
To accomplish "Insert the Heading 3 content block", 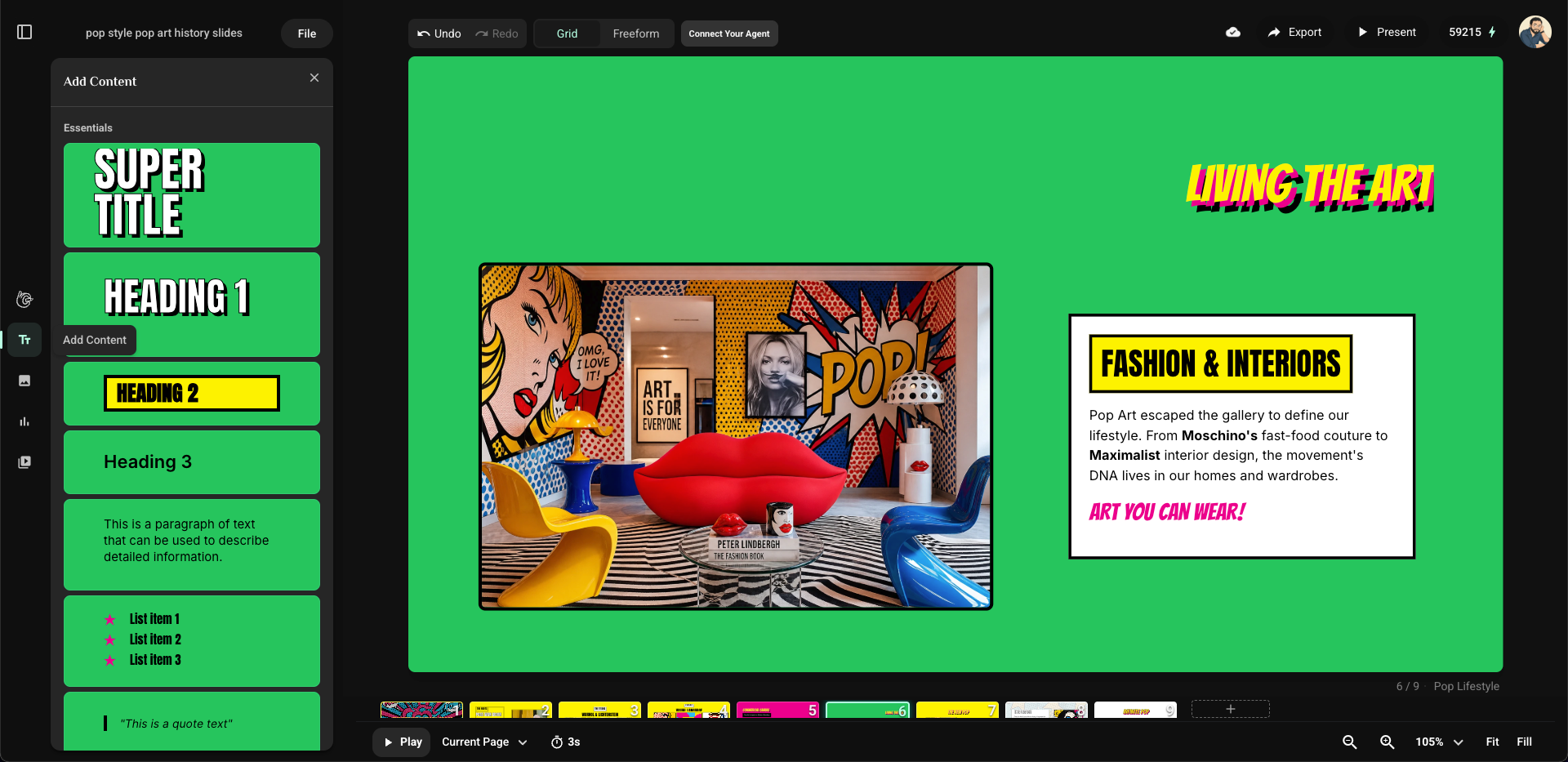I will click(192, 462).
